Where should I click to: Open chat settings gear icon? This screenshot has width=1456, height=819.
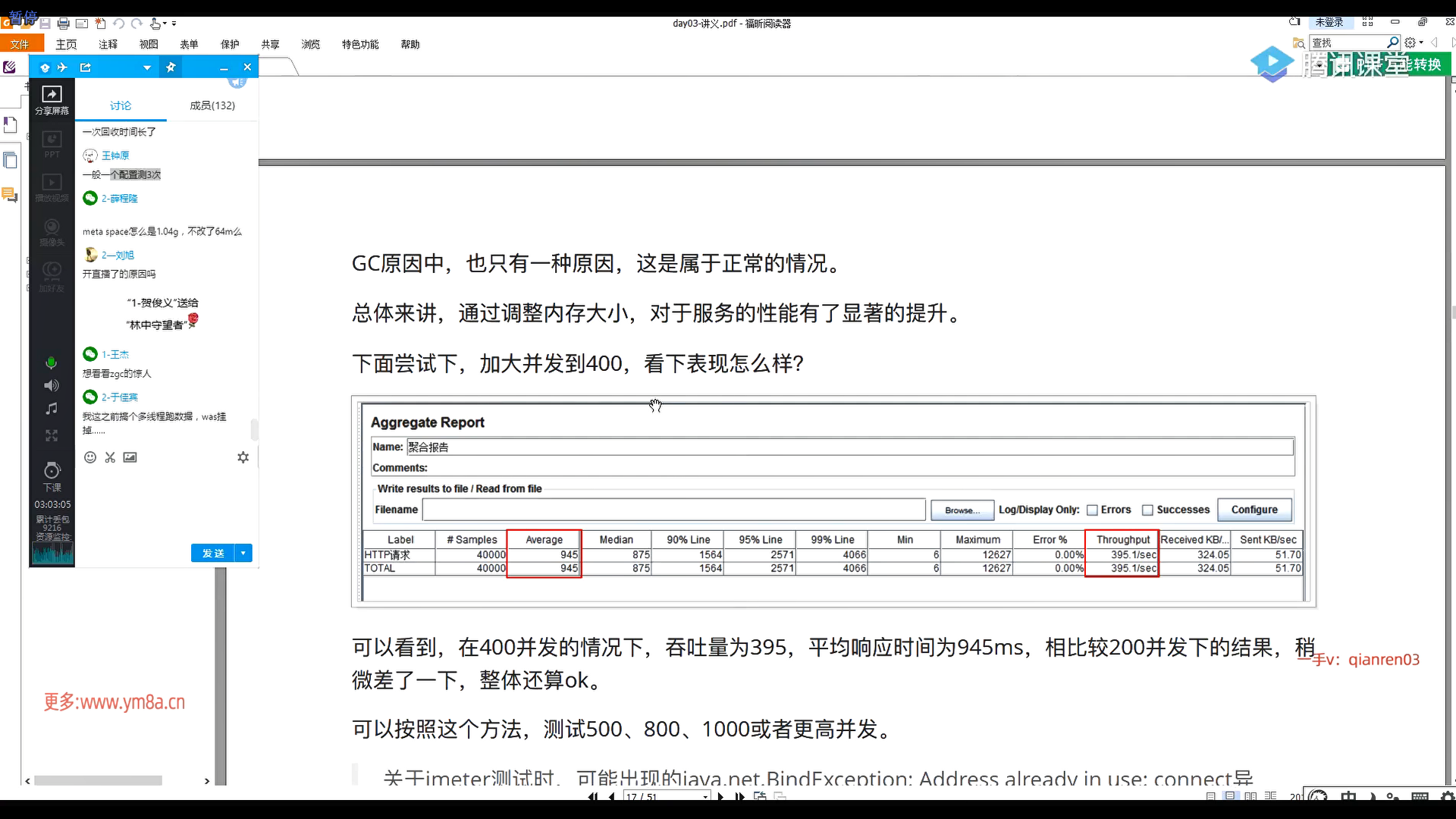coord(243,457)
